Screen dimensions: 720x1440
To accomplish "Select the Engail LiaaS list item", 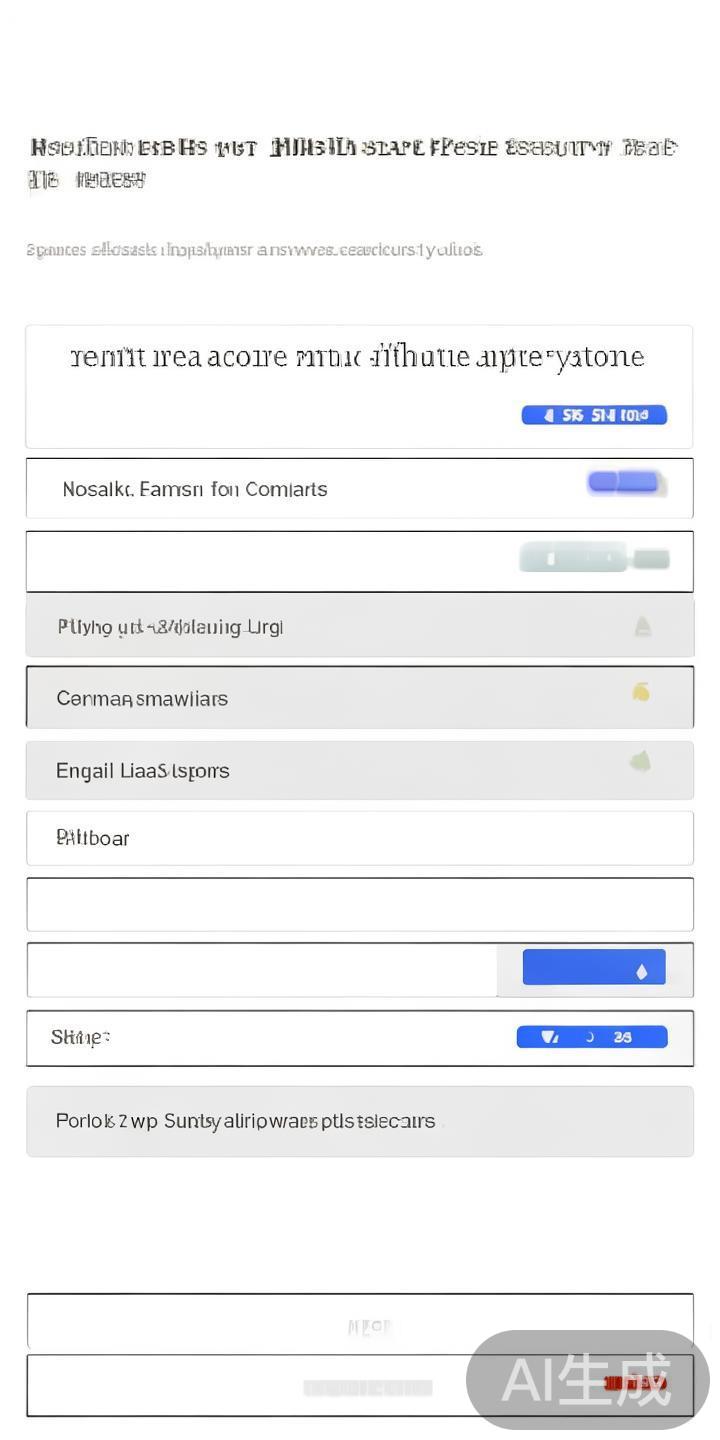I will (359, 770).
